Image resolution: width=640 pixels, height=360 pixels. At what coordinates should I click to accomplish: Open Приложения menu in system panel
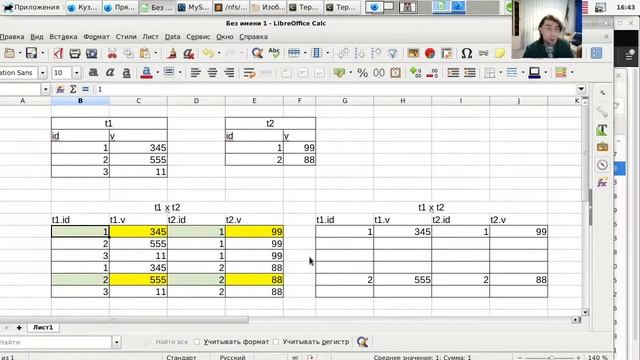pyautogui.click(x=32, y=7)
